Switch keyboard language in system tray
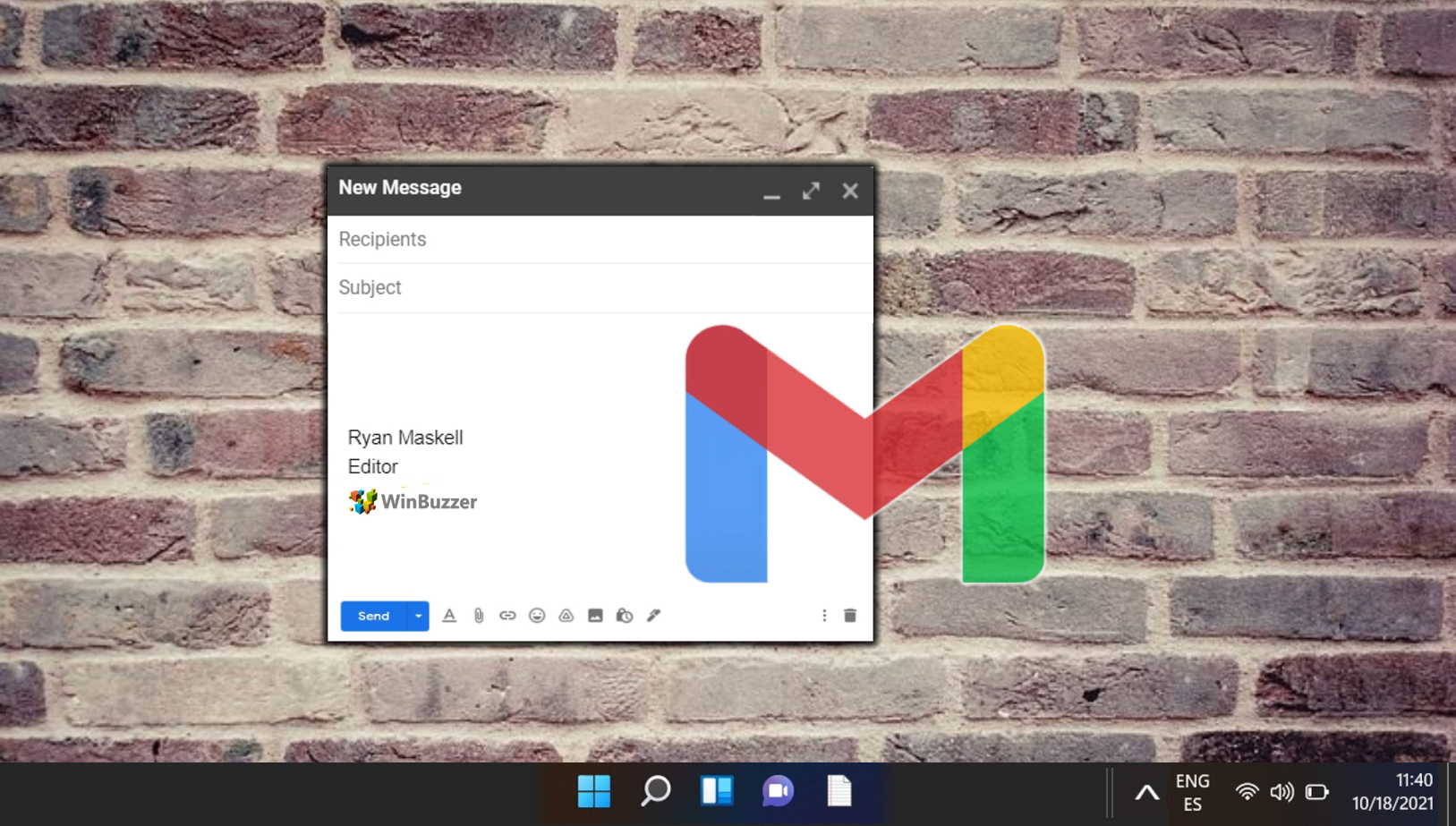This screenshot has width=1456, height=826. [1193, 791]
